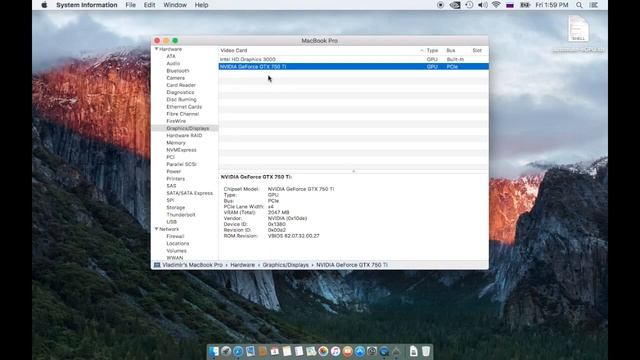Select Card Reader in the sidebar
This screenshot has height=360, width=640.
click(181, 85)
